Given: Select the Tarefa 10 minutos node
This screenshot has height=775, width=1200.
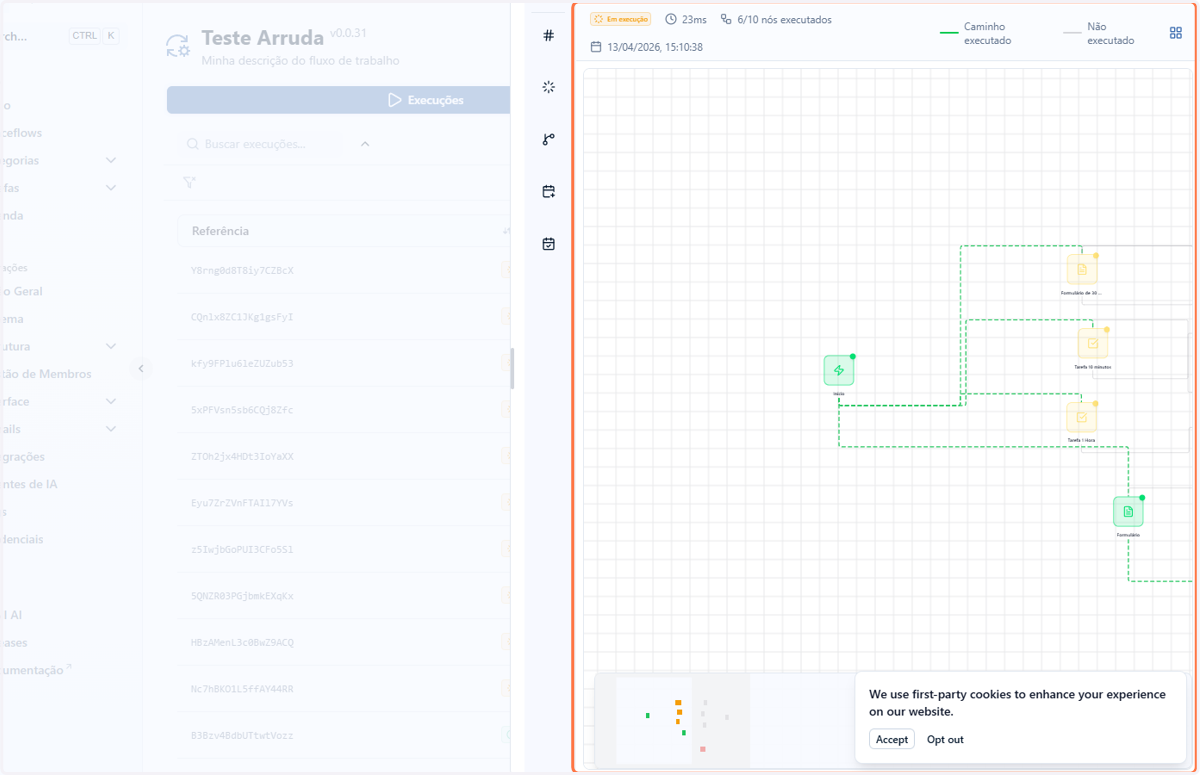Looking at the screenshot, I should click(1092, 343).
